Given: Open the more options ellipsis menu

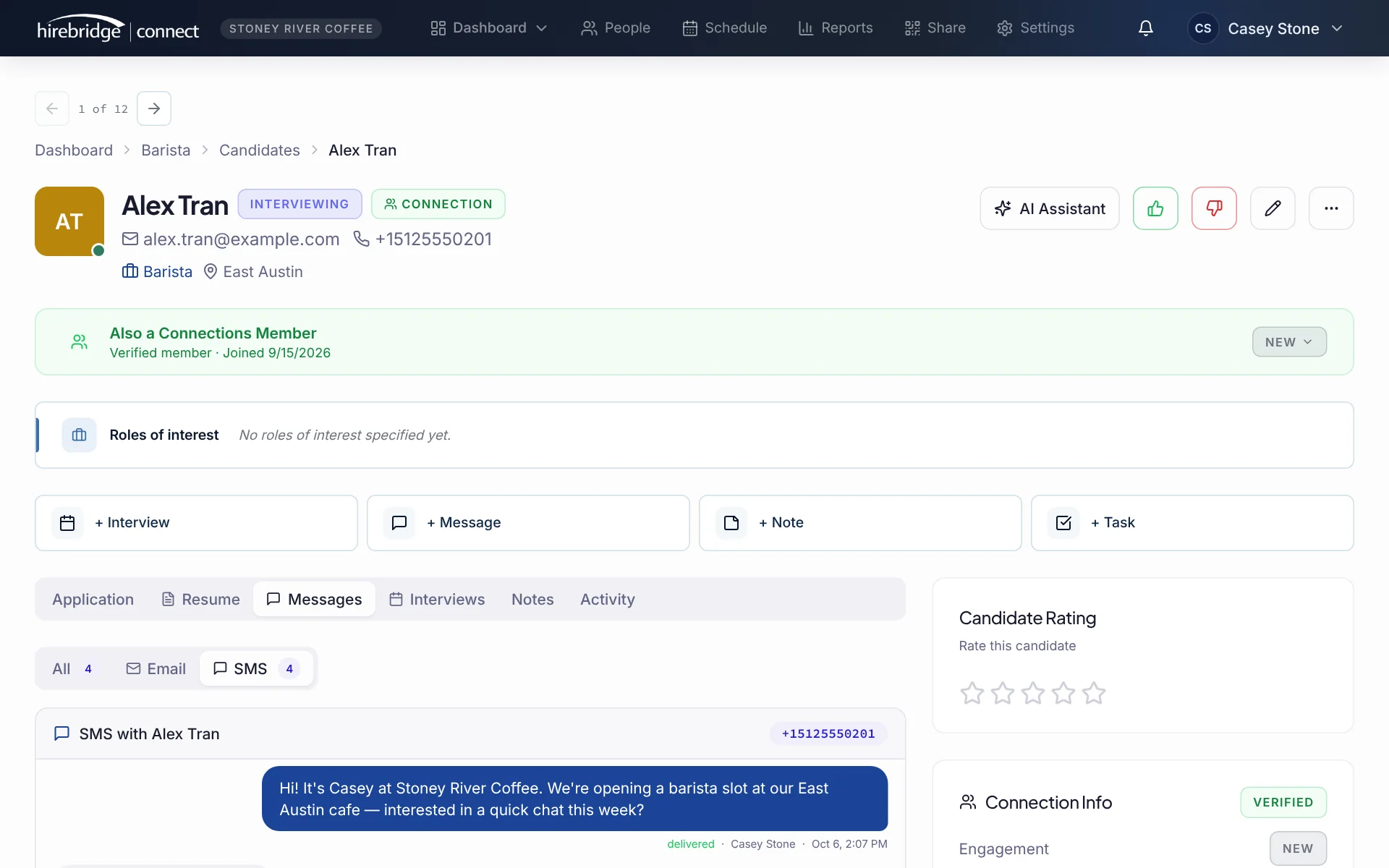Looking at the screenshot, I should click(x=1331, y=208).
